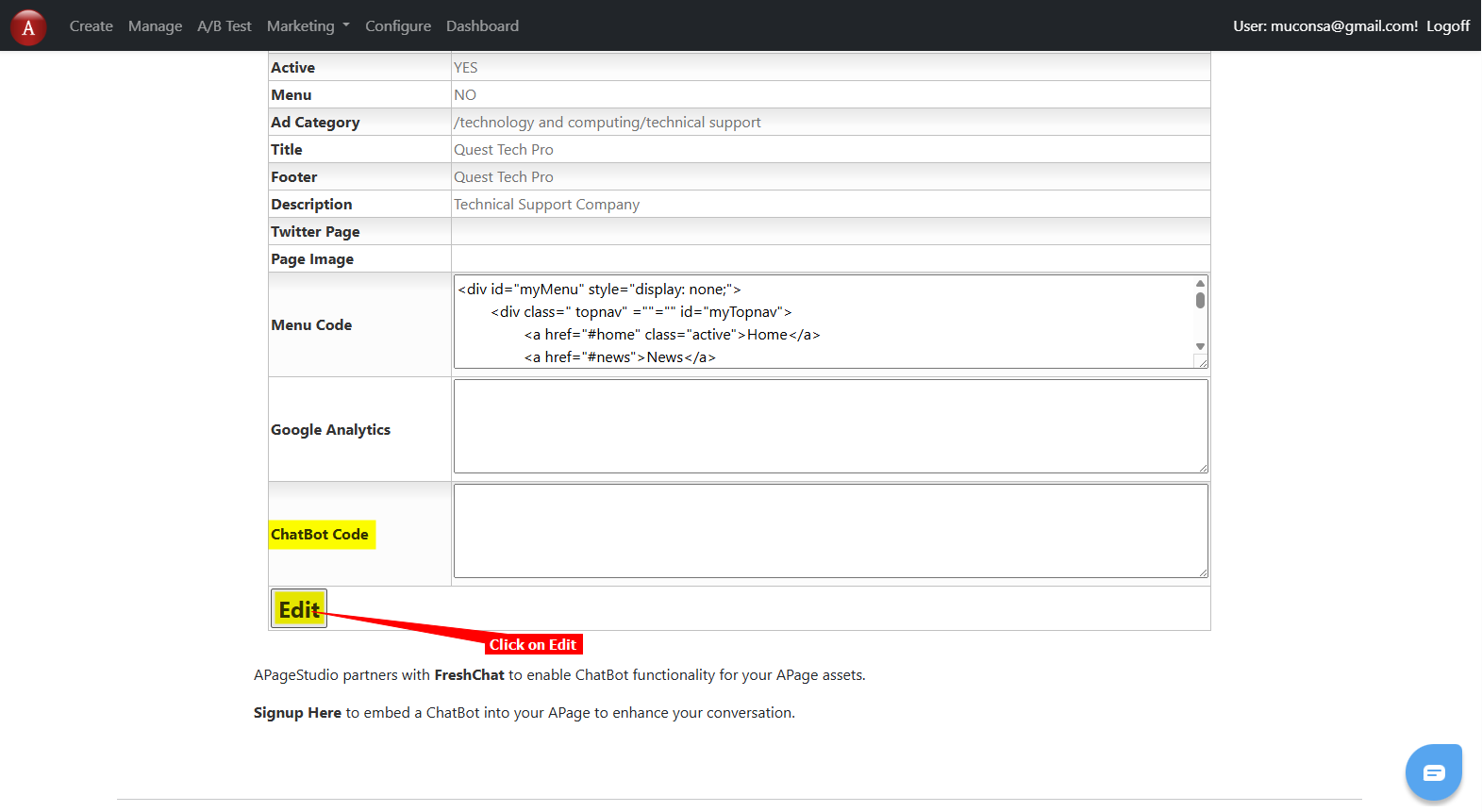
Task: Click the Menu Code scrollbar thumb
Action: click(x=1200, y=301)
